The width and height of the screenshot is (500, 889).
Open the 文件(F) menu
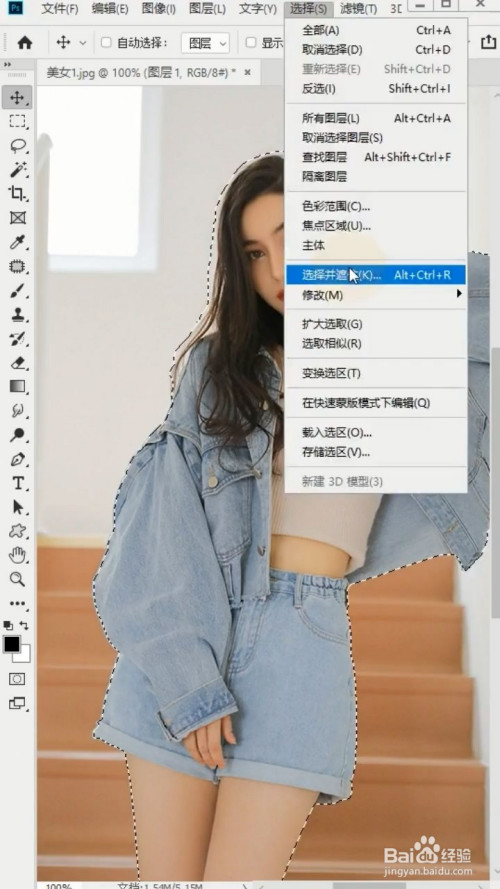(x=60, y=9)
